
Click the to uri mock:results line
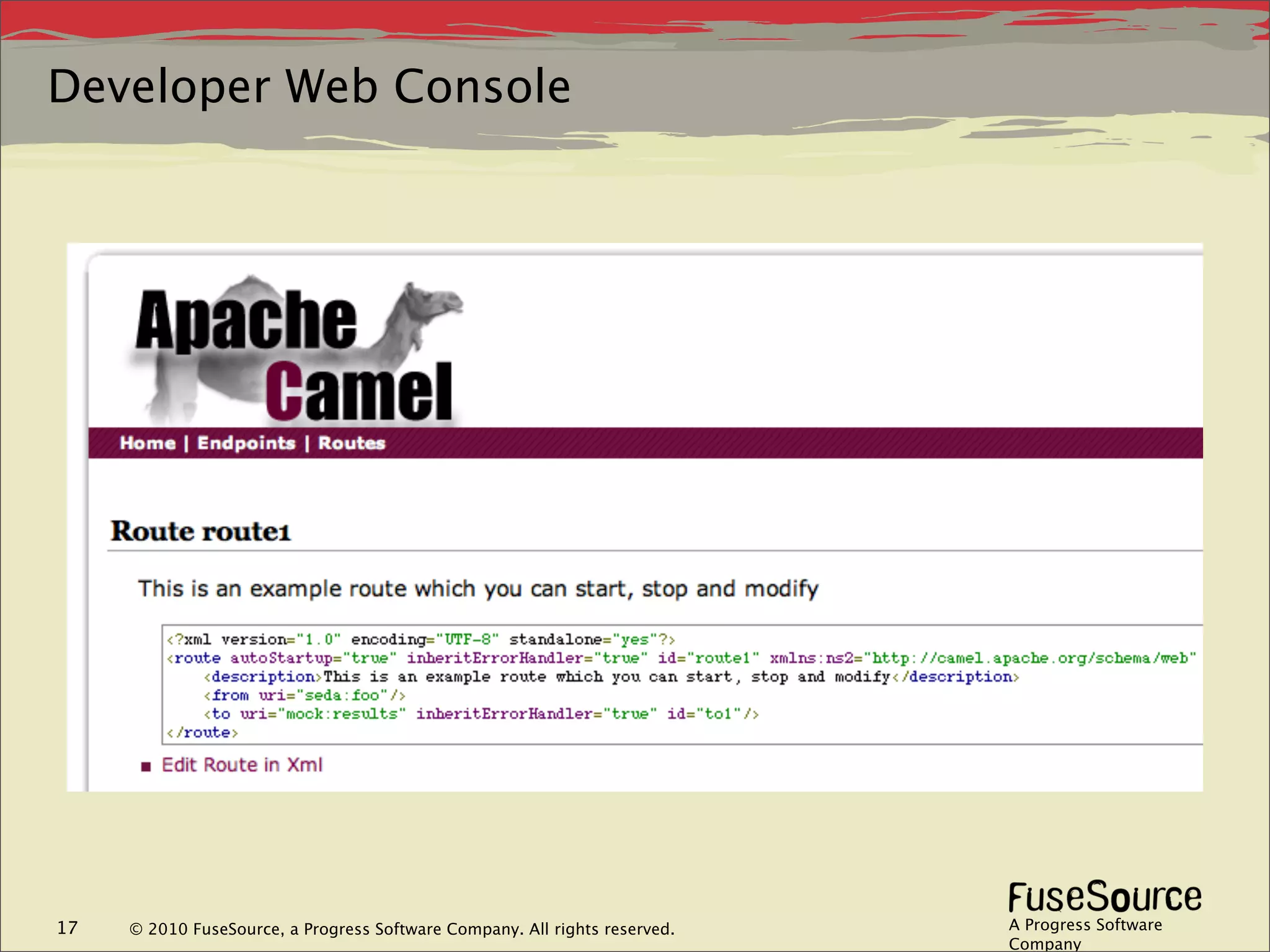(x=481, y=714)
